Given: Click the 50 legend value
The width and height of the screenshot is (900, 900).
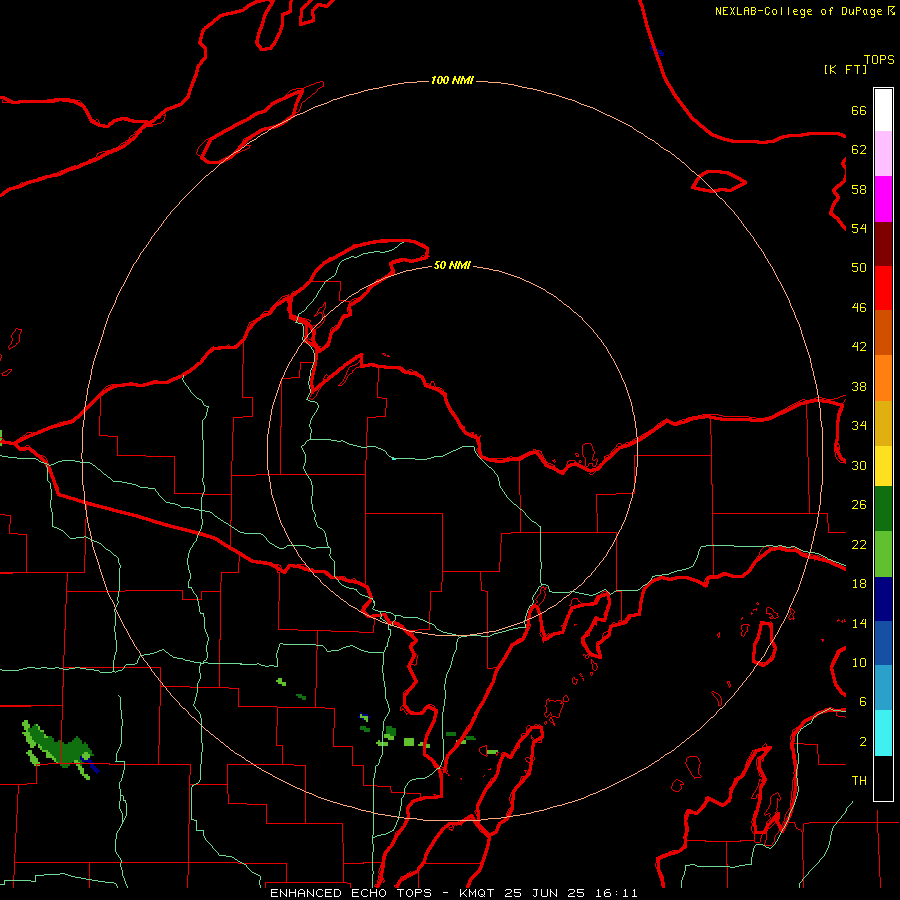Looking at the screenshot, I should (x=859, y=267).
